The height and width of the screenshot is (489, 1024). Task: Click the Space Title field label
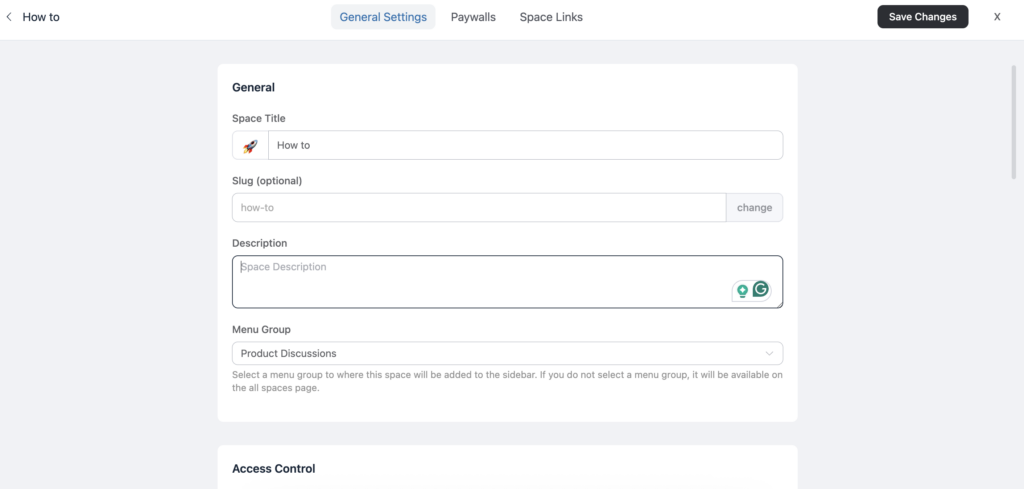(259, 119)
